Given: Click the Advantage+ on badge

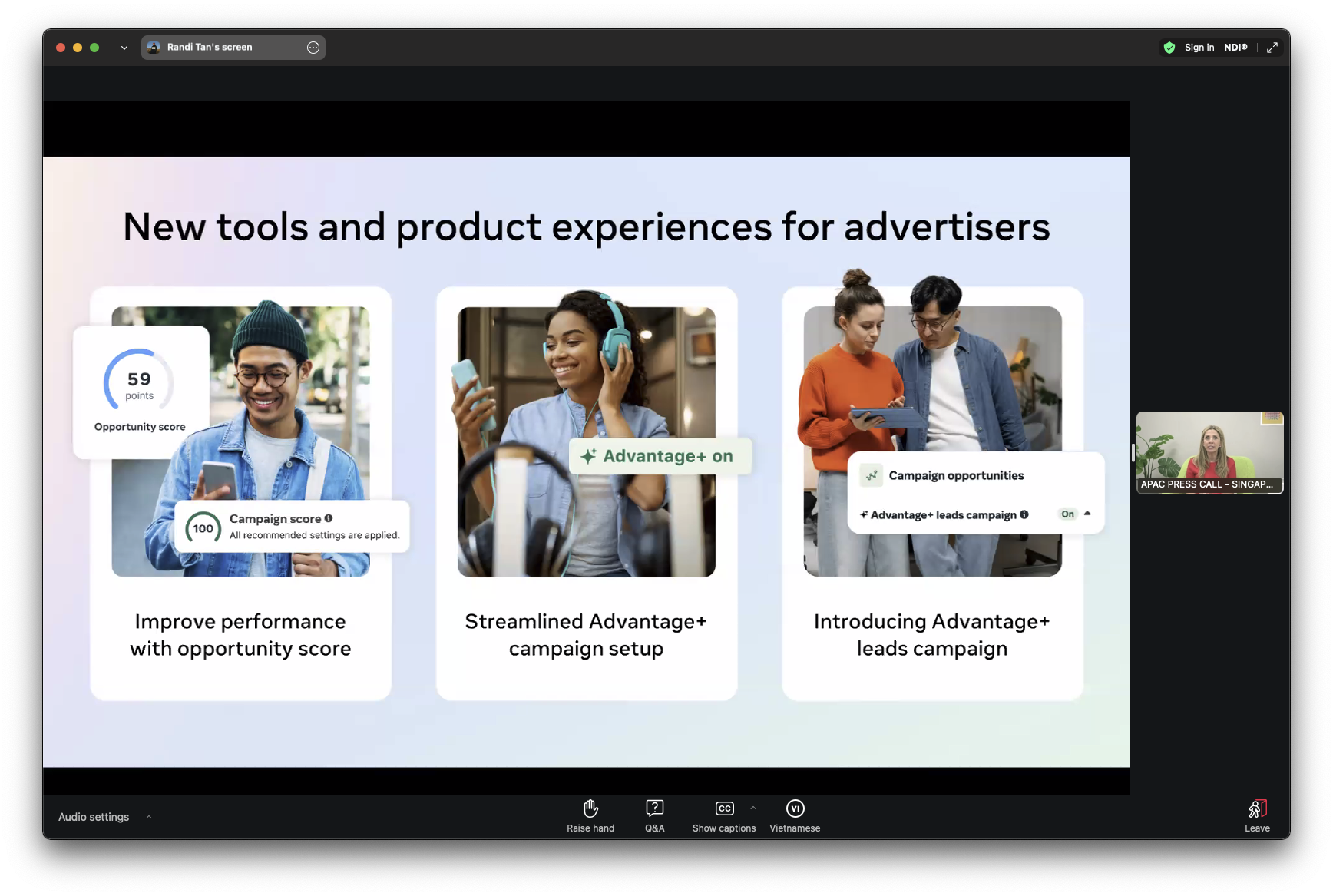Looking at the screenshot, I should (660, 456).
